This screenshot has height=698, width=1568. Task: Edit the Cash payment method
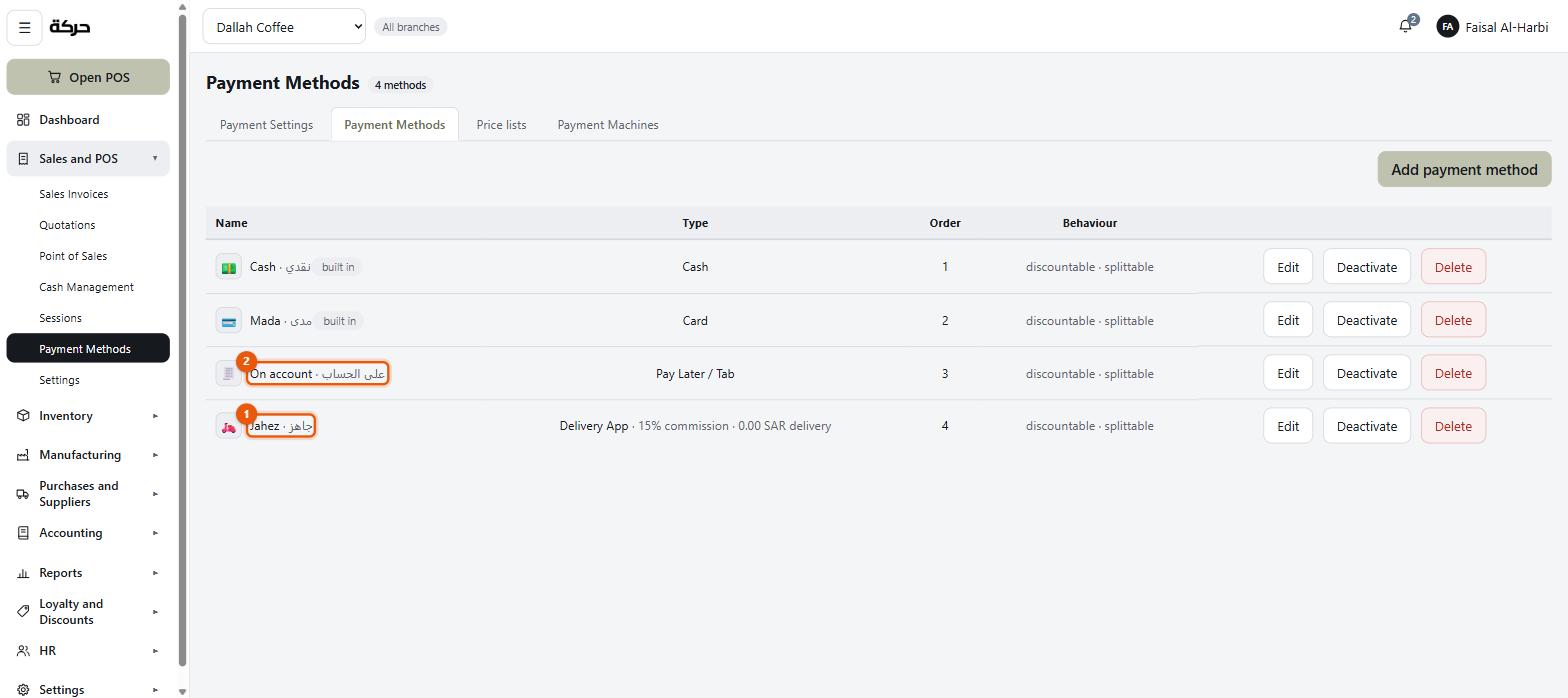click(x=1288, y=267)
